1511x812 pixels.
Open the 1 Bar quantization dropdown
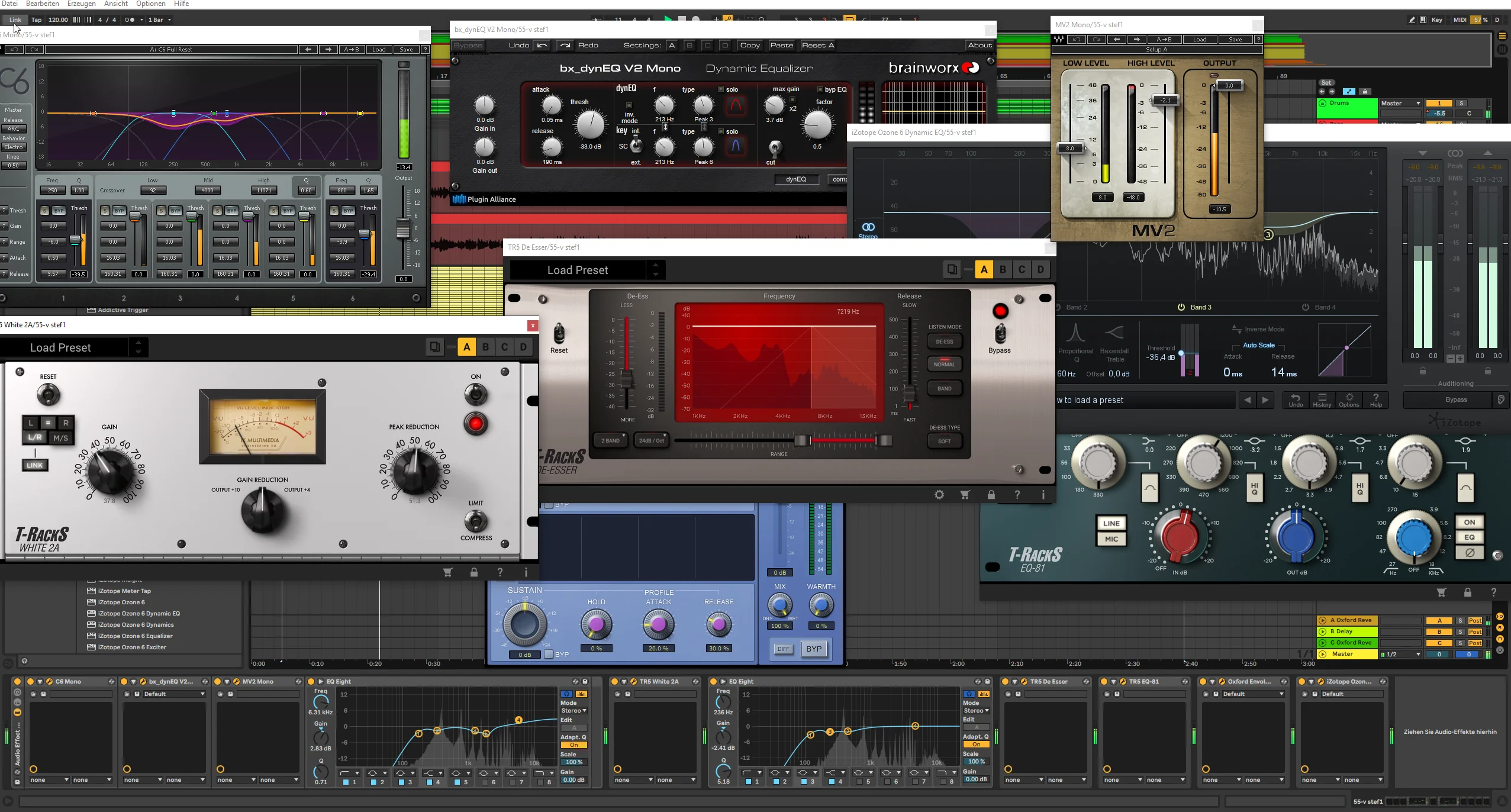tap(160, 20)
